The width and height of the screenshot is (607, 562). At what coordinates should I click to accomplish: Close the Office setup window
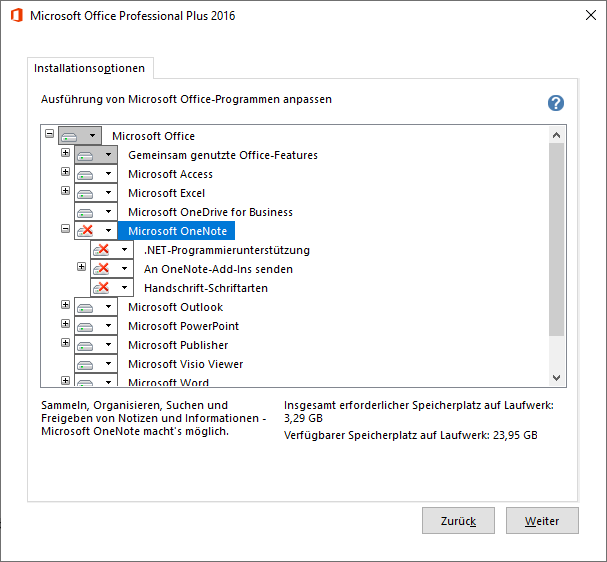[591, 15]
